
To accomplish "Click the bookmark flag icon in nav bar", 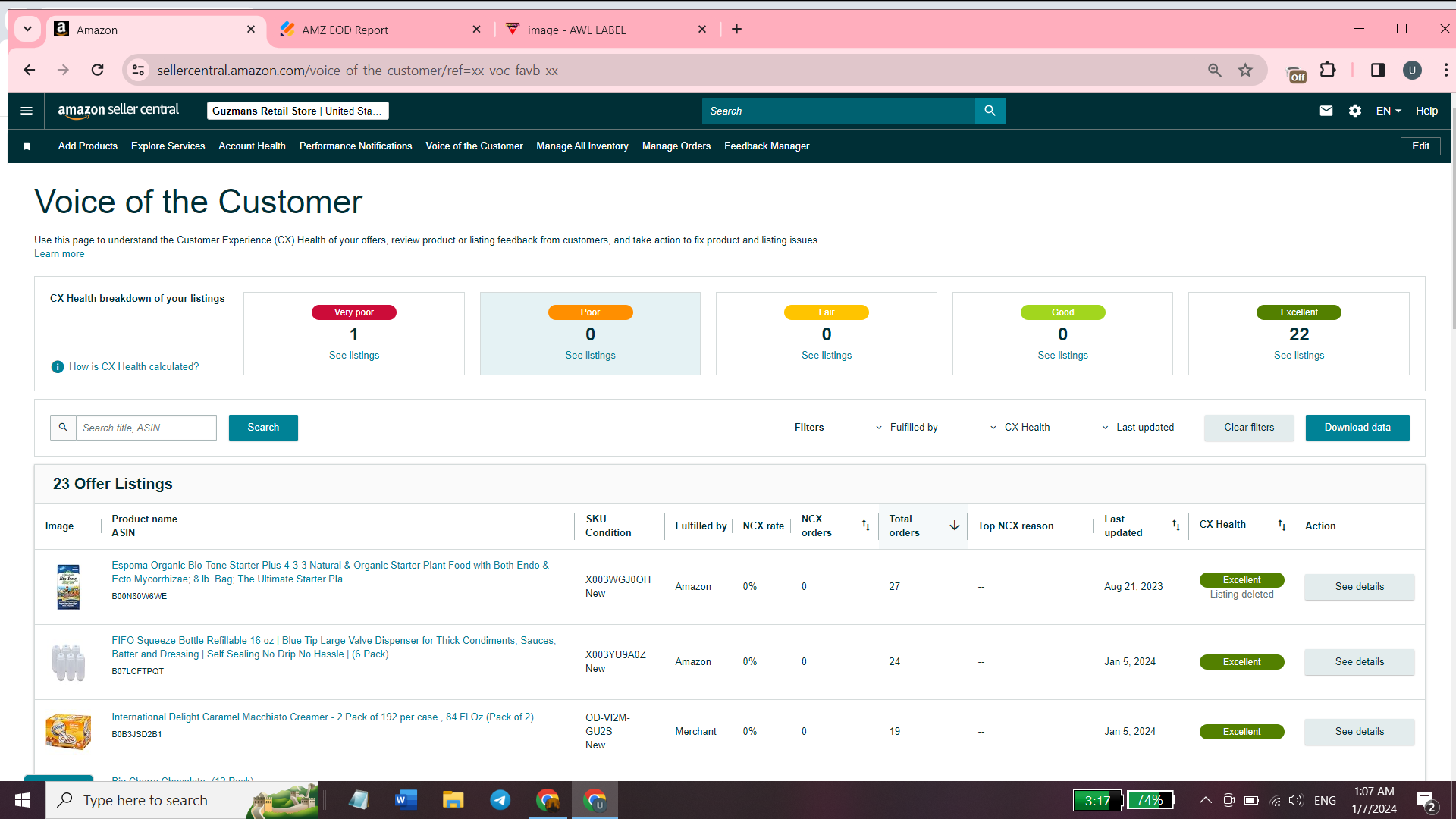I will pyautogui.click(x=27, y=146).
